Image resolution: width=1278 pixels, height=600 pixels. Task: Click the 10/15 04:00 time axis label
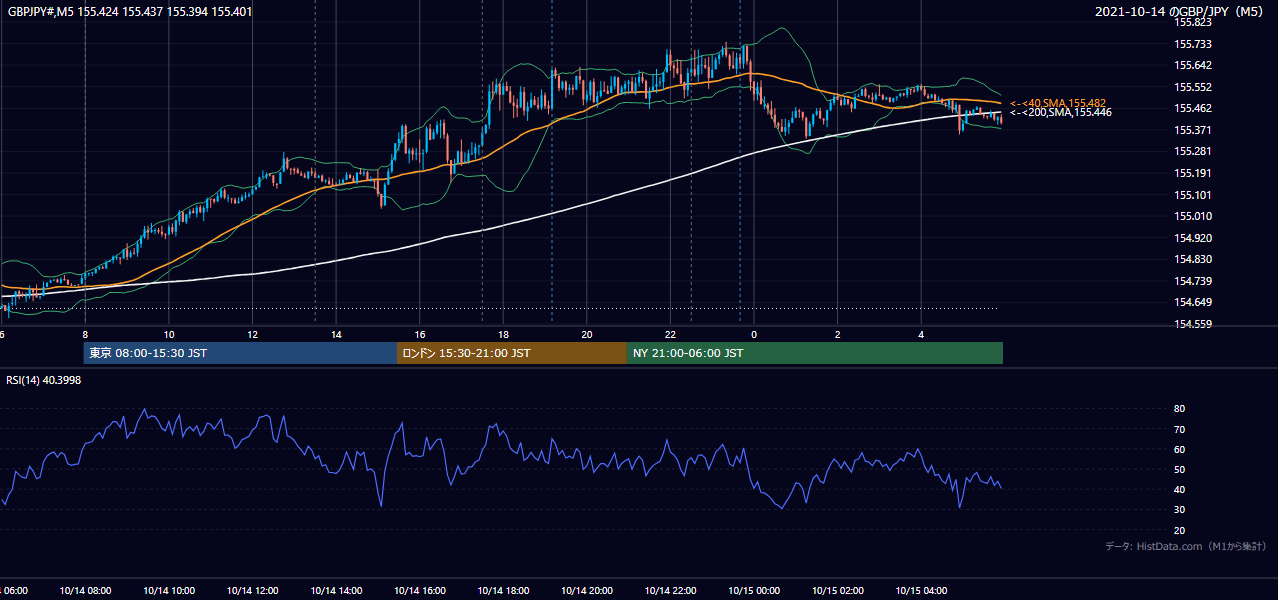coord(921,591)
